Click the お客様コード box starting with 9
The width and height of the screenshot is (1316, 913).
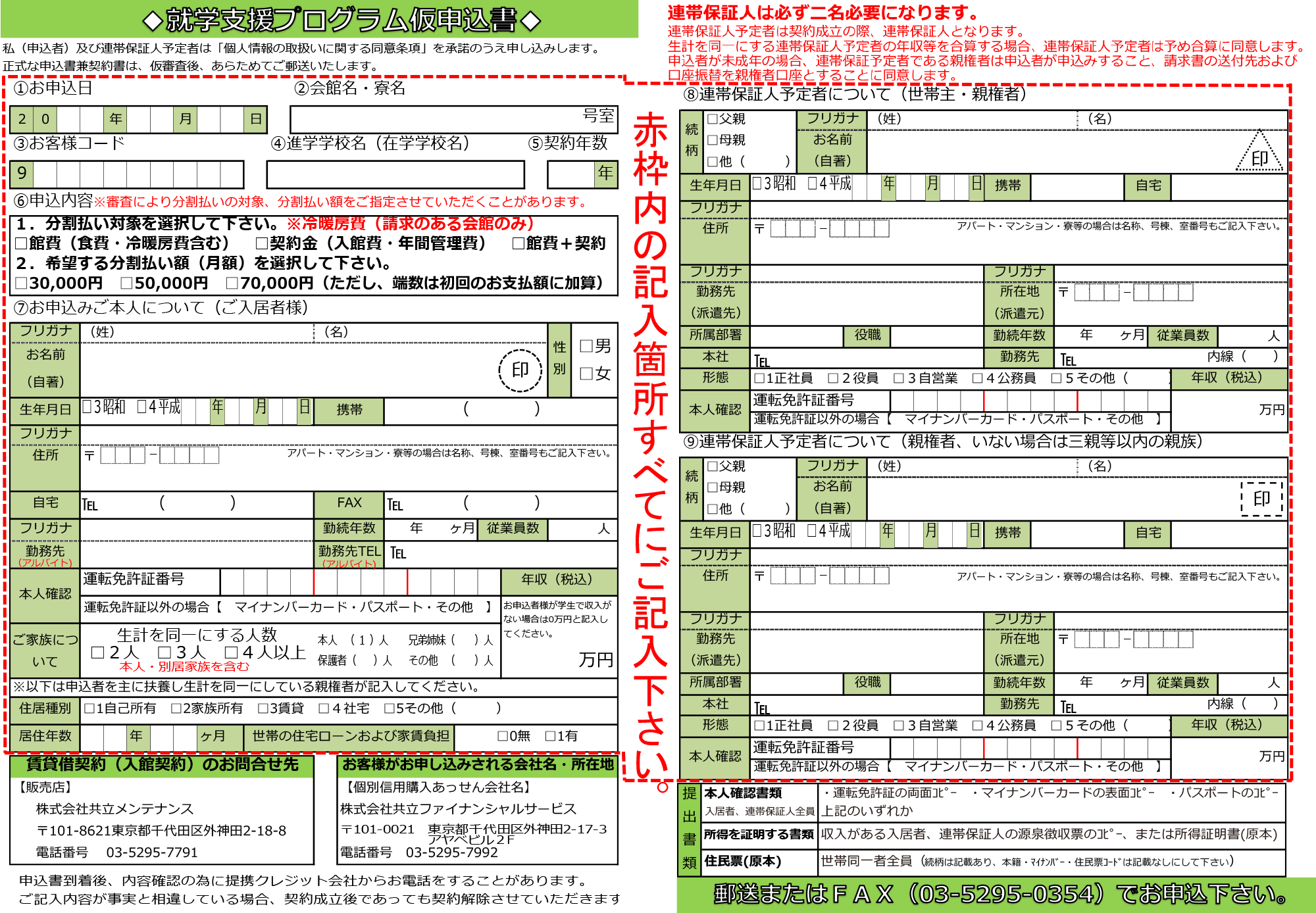[127, 174]
